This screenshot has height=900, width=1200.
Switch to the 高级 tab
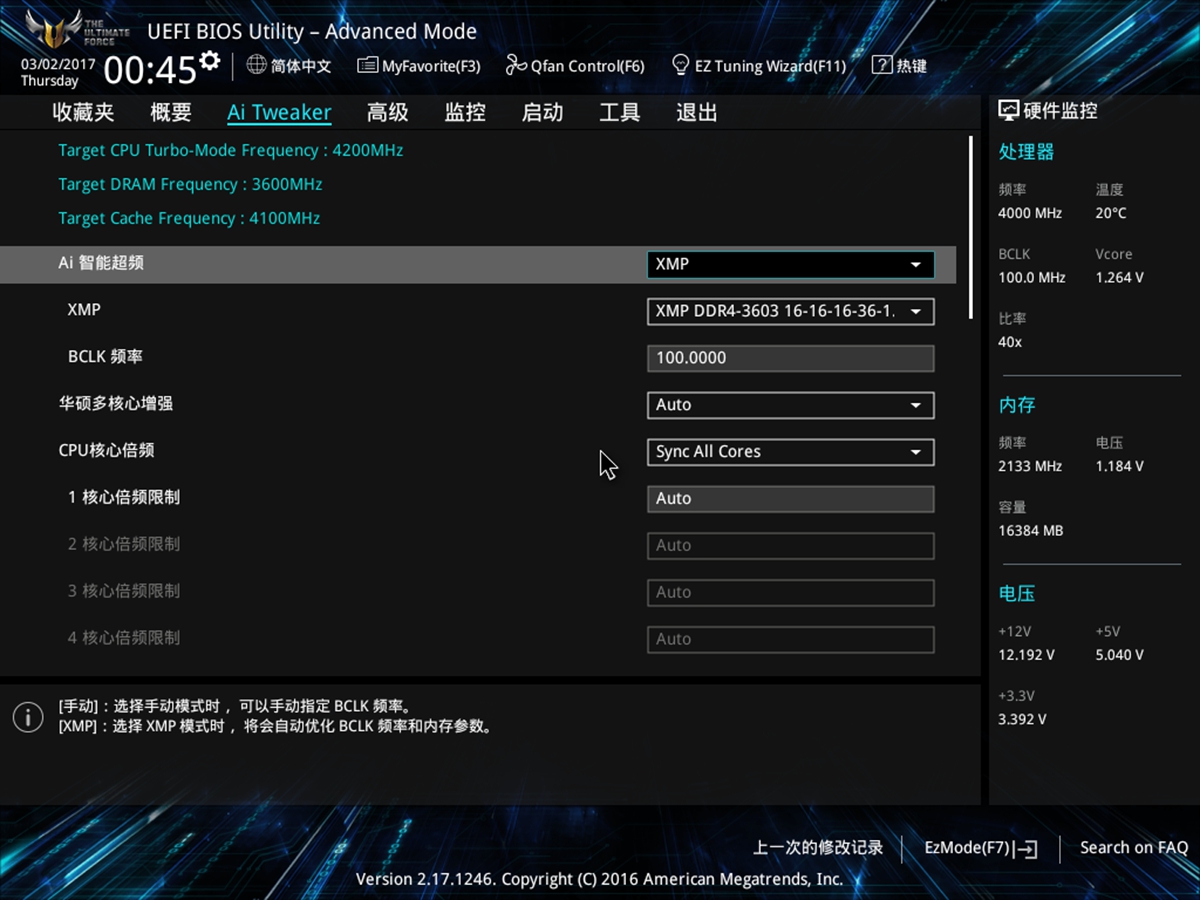(387, 112)
